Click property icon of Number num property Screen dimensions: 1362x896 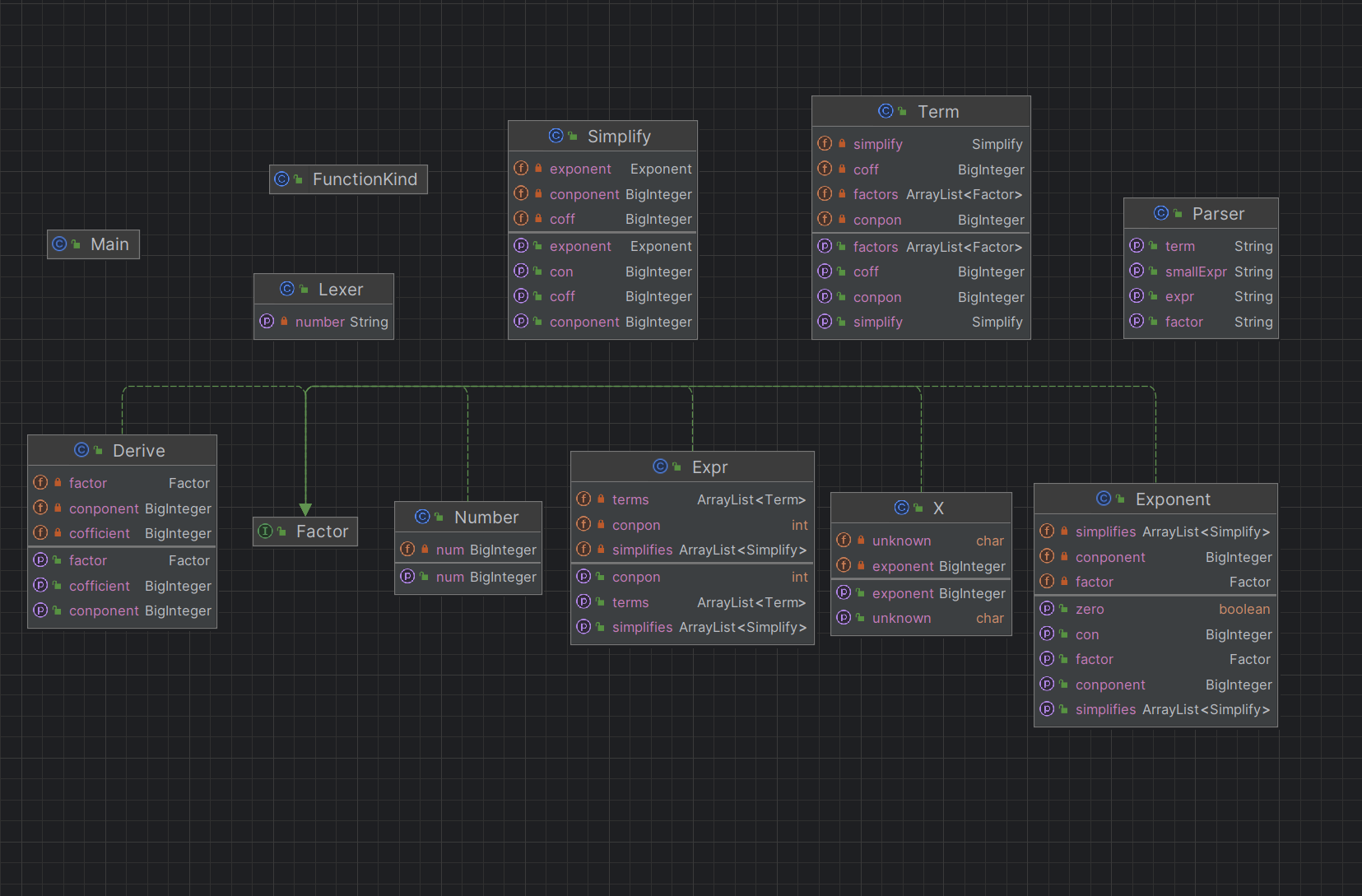pyautogui.click(x=407, y=577)
